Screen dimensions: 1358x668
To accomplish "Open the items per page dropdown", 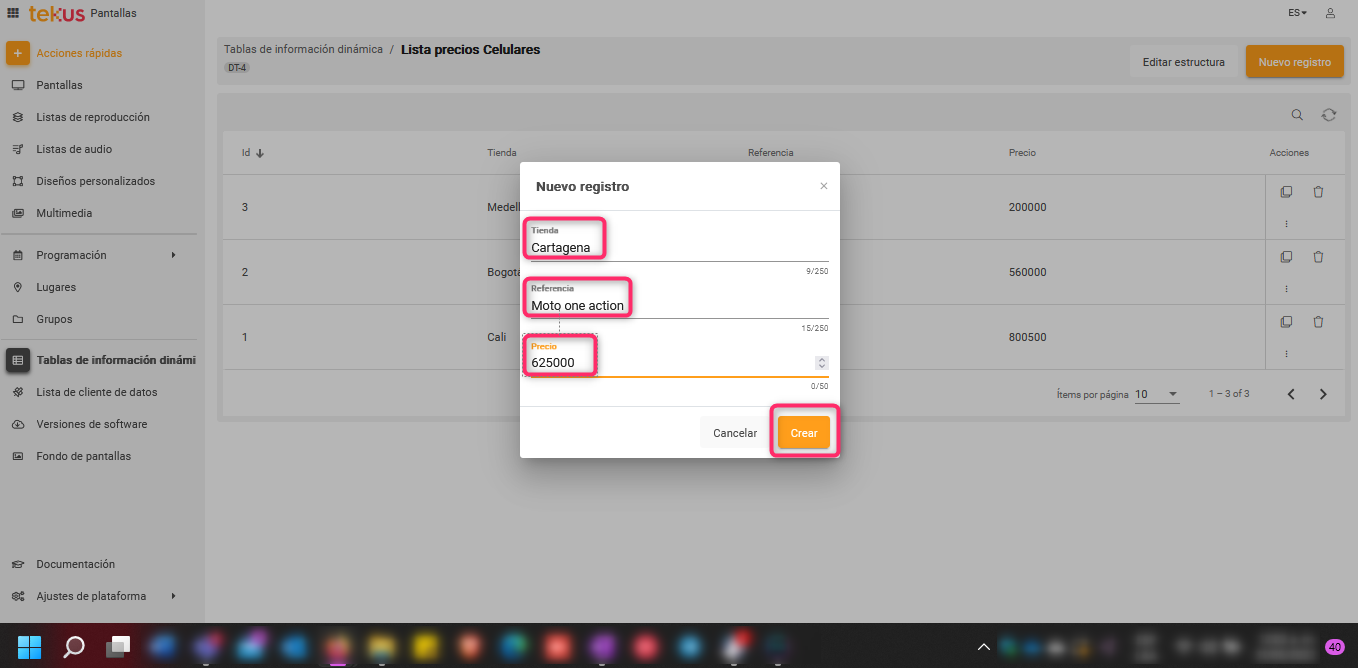I will (1157, 394).
